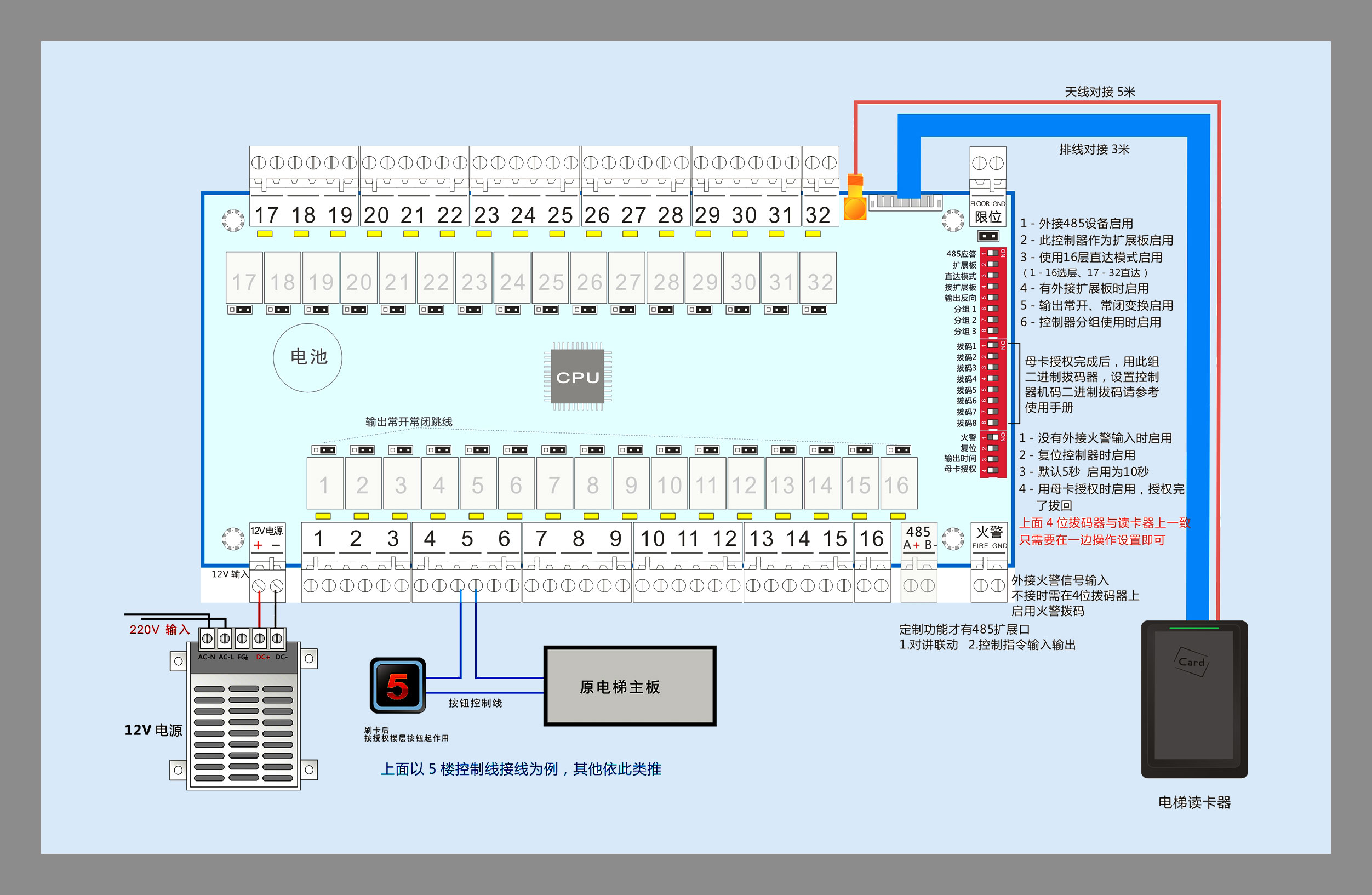This screenshot has width=1372, height=895.
Task: Click the text 2 - 此控制器作为扩展板启用
Action: coord(1096,240)
